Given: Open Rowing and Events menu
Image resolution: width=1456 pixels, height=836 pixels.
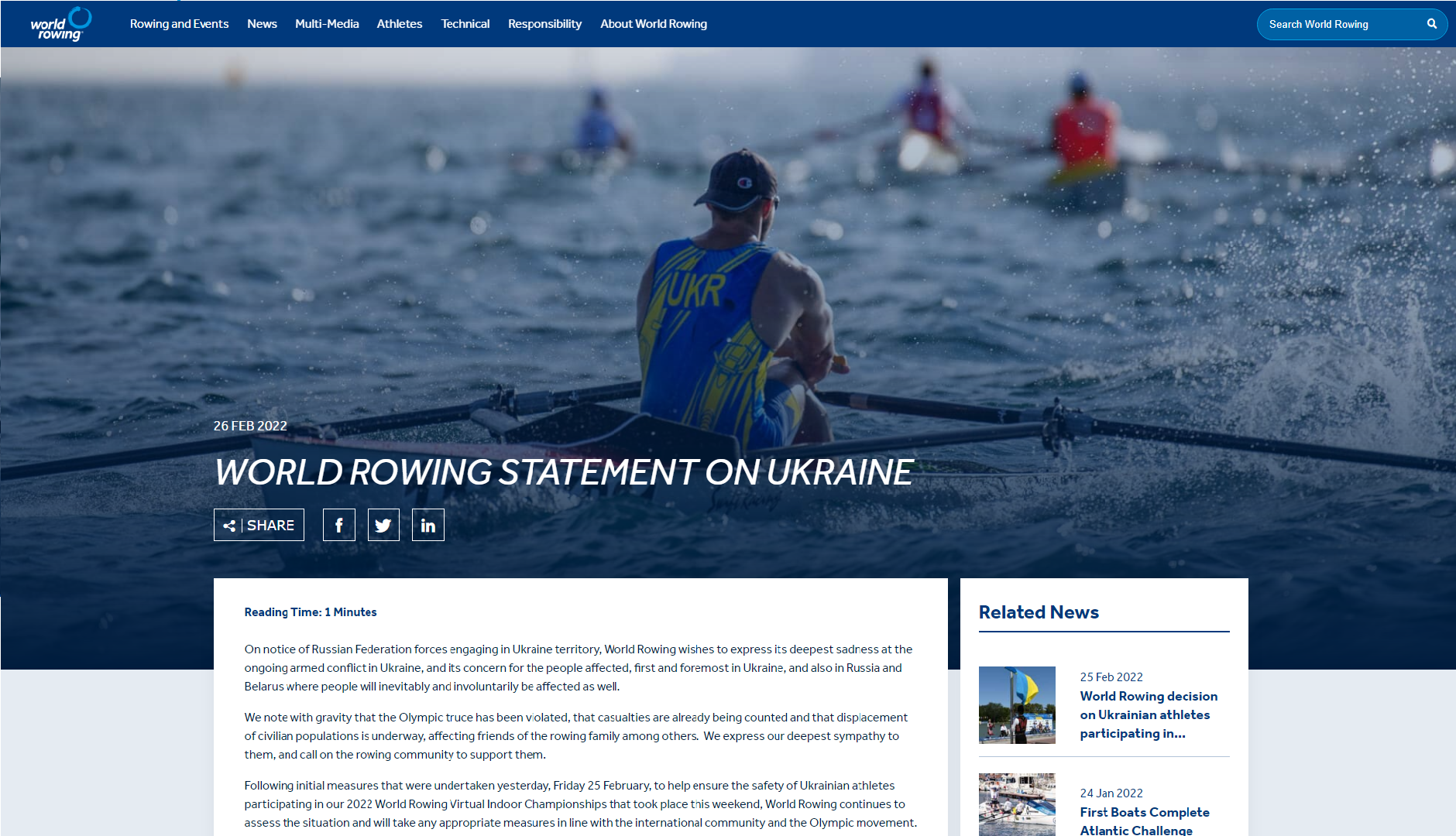Looking at the screenshot, I should tap(179, 24).
